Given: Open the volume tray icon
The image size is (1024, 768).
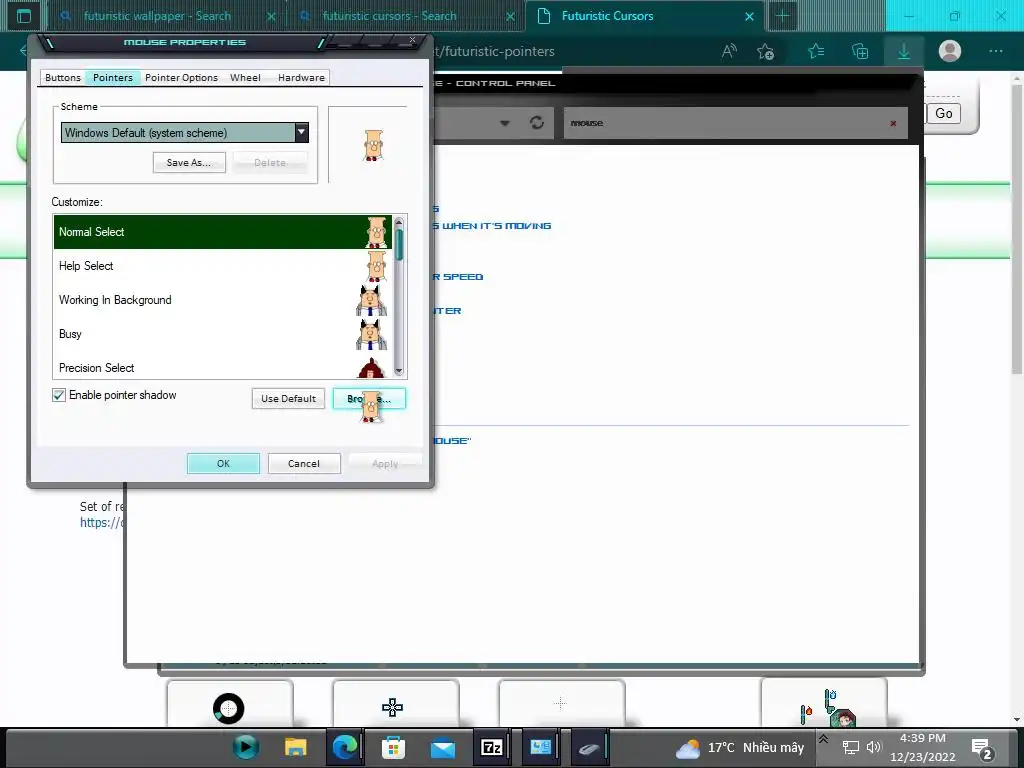Looking at the screenshot, I should (x=874, y=747).
